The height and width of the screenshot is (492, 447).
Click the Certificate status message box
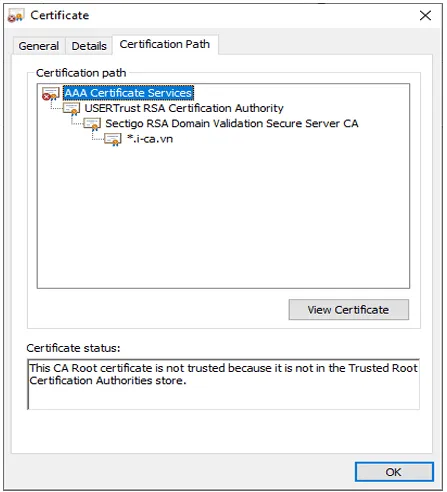tap(223, 384)
